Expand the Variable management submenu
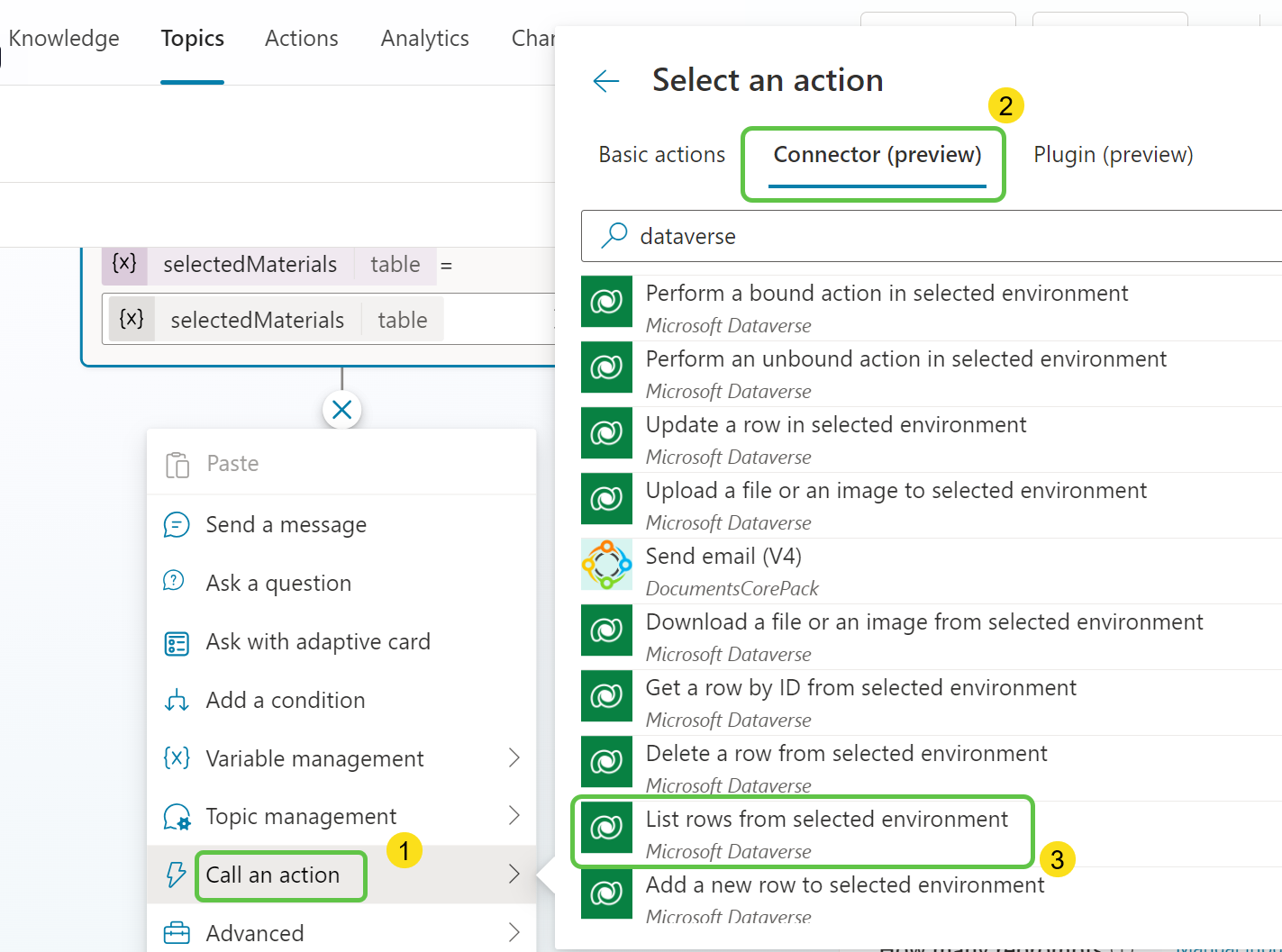1282x952 pixels. coord(515,758)
